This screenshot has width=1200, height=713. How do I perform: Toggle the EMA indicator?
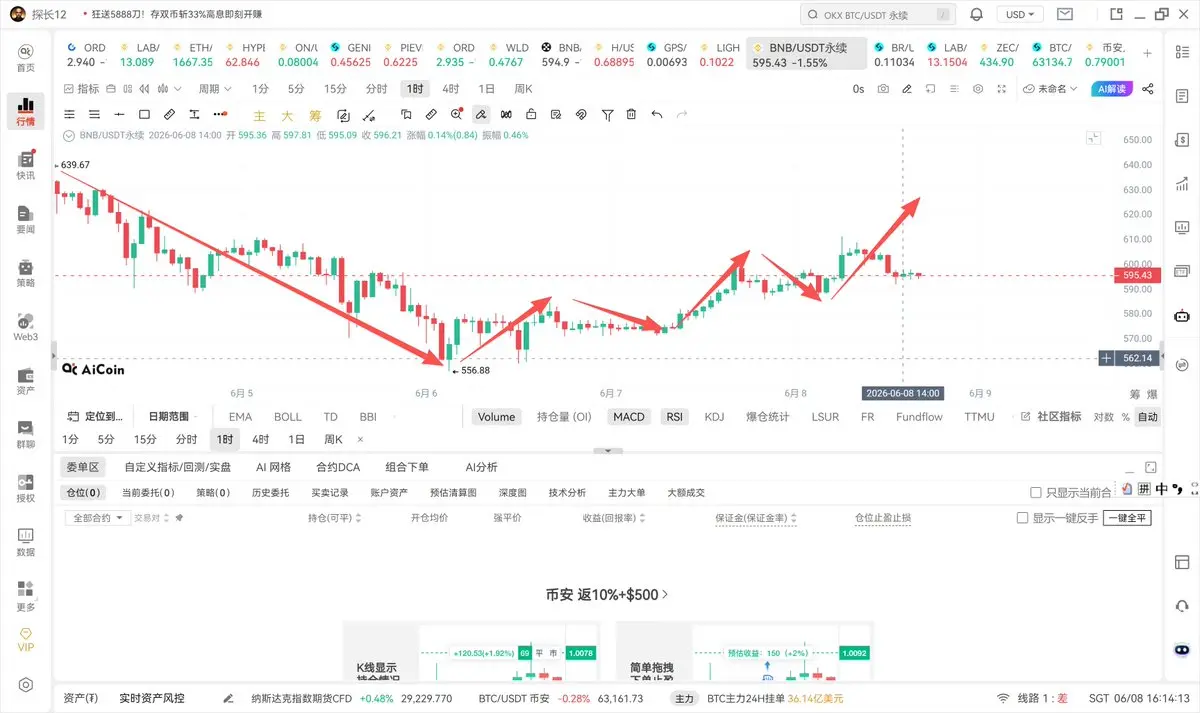tap(240, 417)
